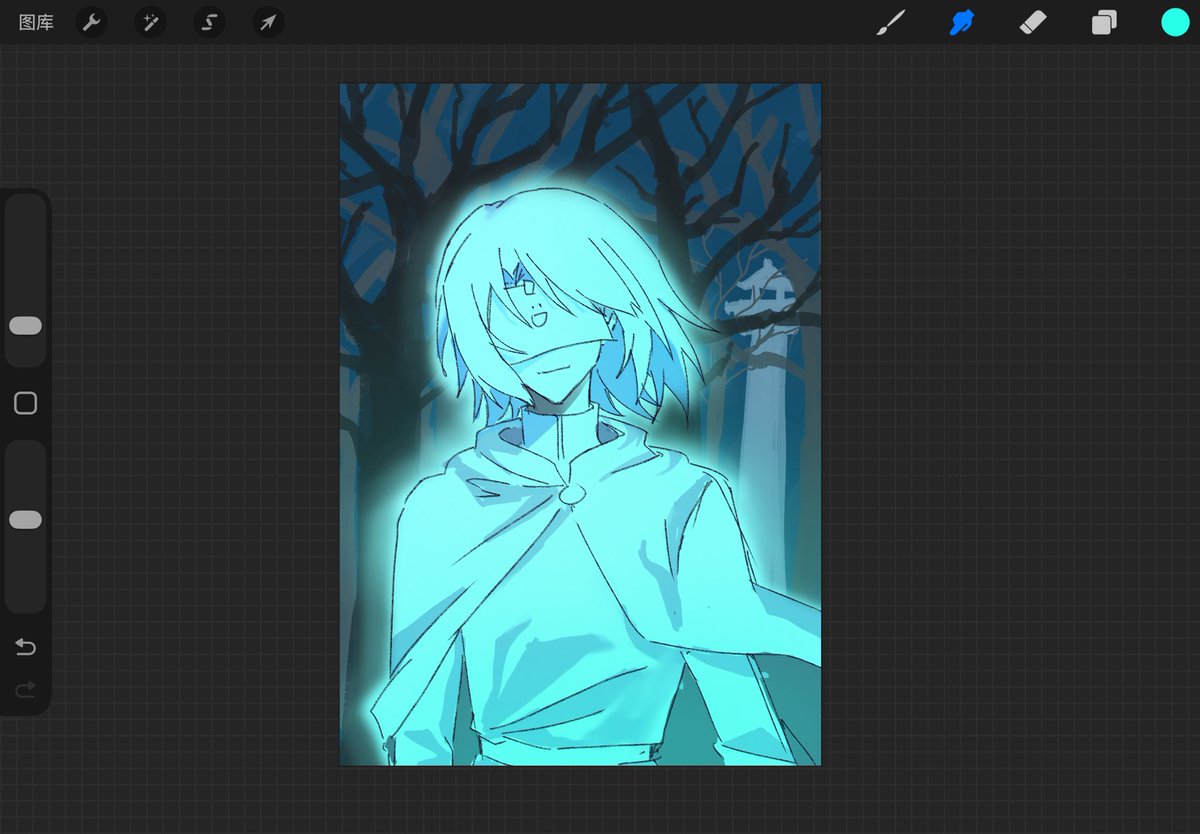1200x834 pixels.
Task: Tap the square modify button on sidebar
Action: [26, 403]
